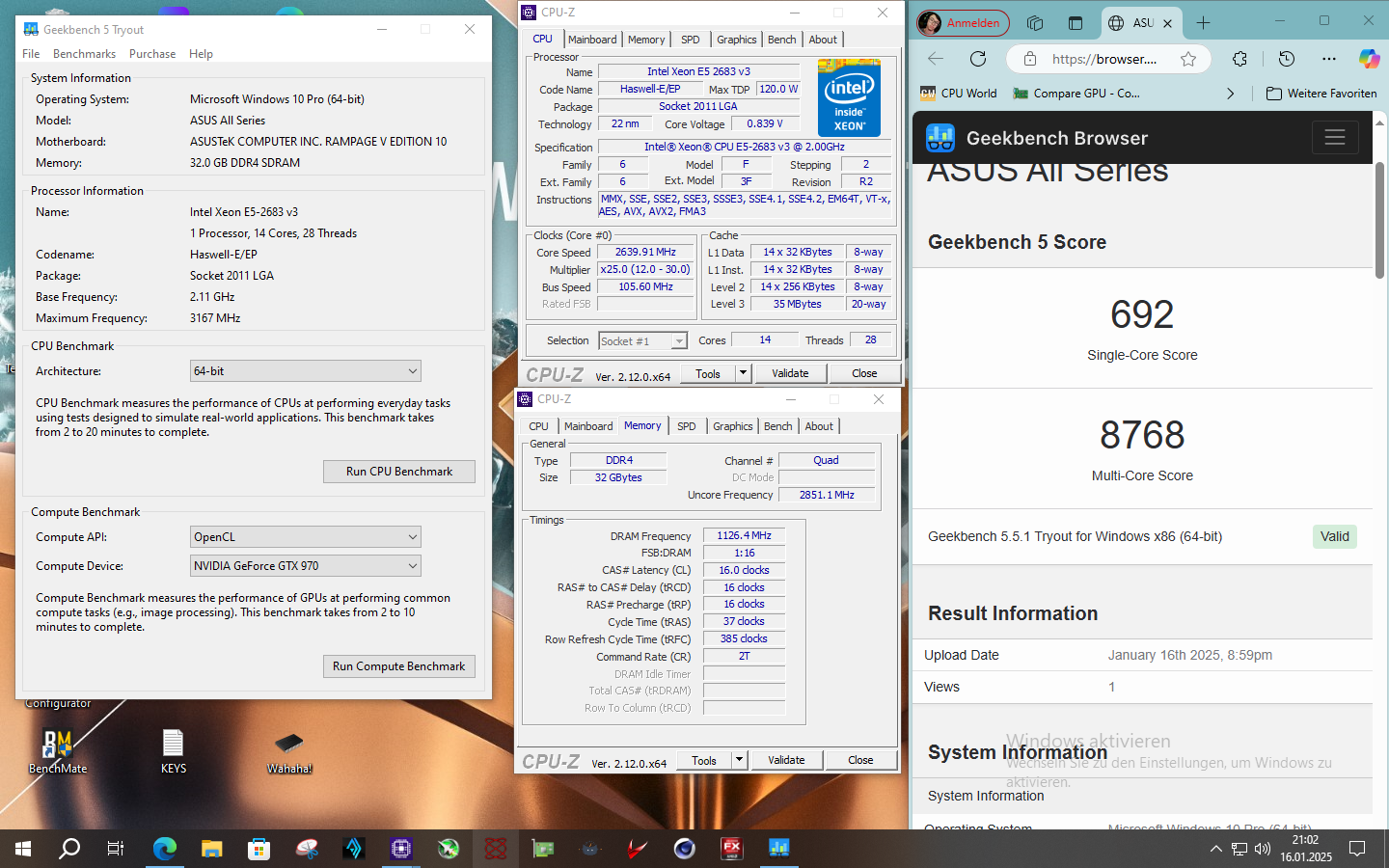Viewport: 1389px width, 868px height.
Task: Open File Explorer from taskbar
Action: click(x=212, y=849)
